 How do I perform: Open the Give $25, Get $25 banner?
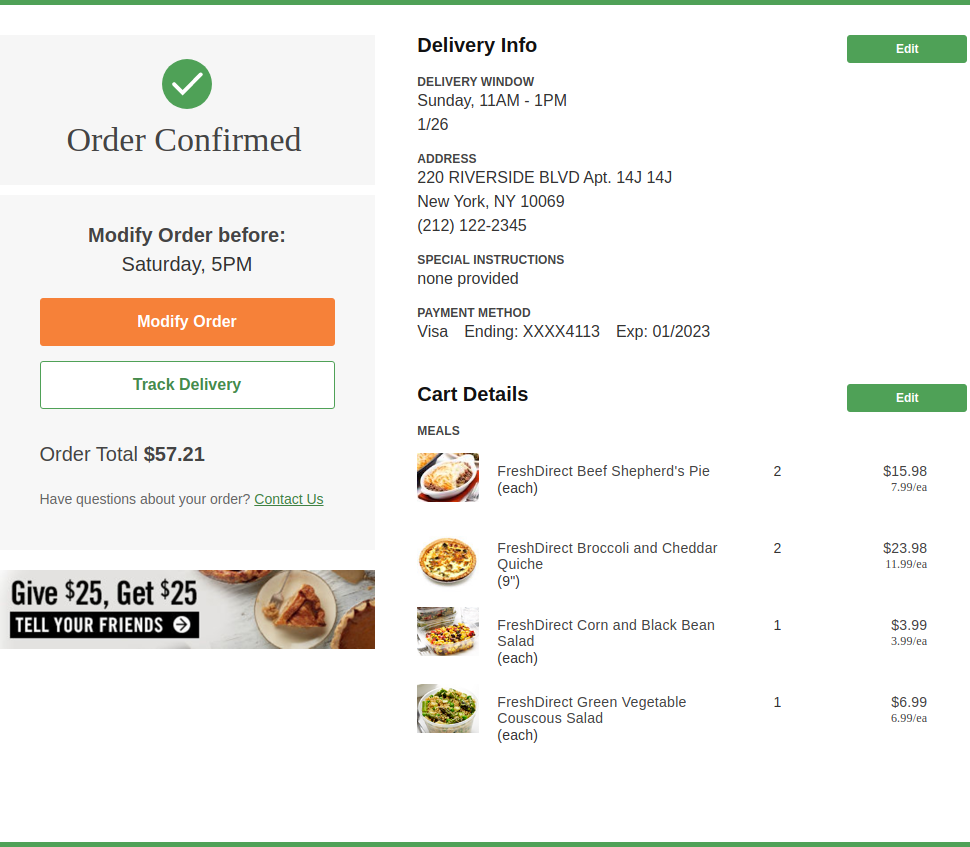tap(187, 609)
